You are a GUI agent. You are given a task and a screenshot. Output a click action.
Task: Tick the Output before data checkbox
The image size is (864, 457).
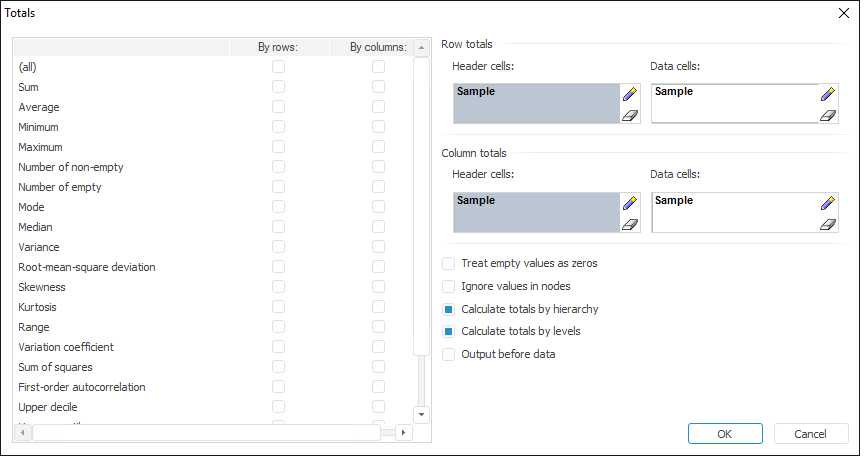449,354
